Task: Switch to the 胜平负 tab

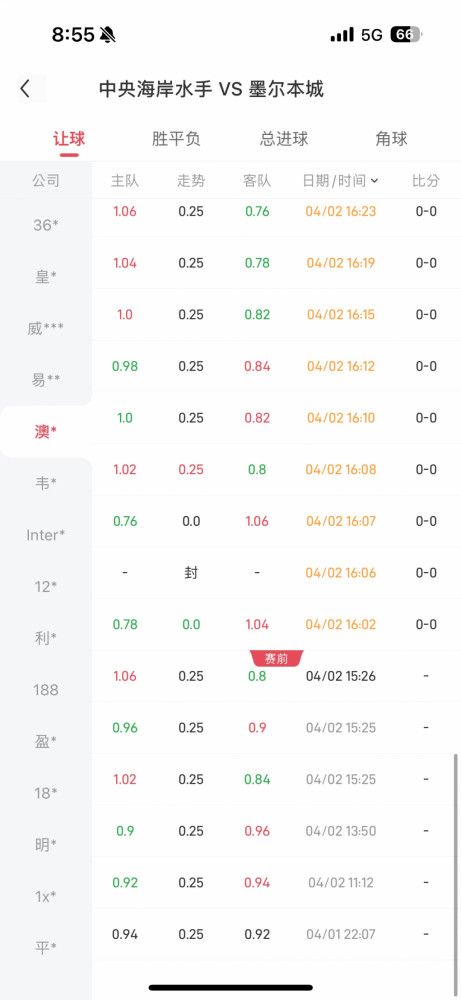Action: point(176,139)
